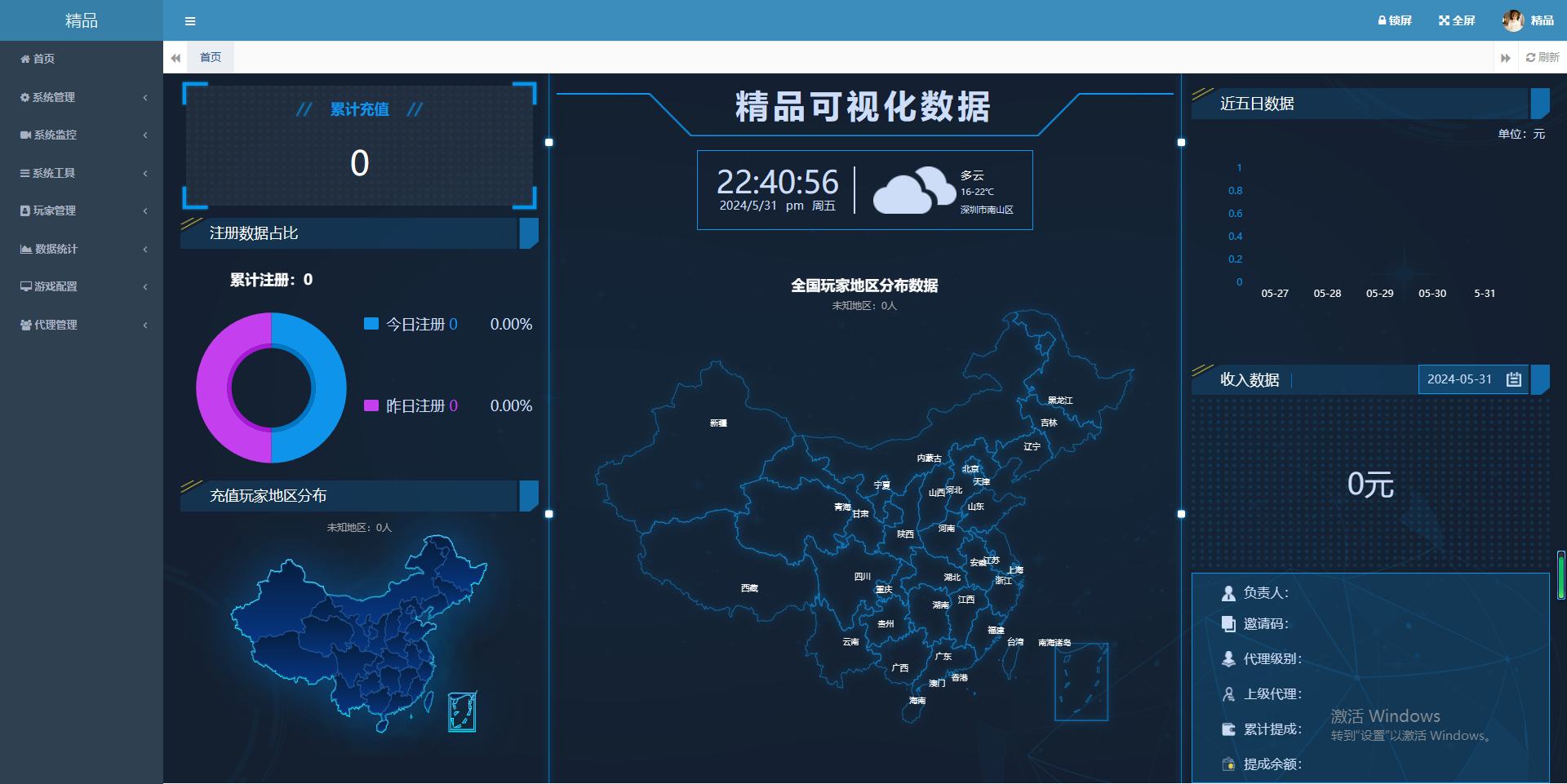Open the 数据统计 menu label
Image resolution: width=1567 pixels, height=784 pixels.
click(56, 249)
